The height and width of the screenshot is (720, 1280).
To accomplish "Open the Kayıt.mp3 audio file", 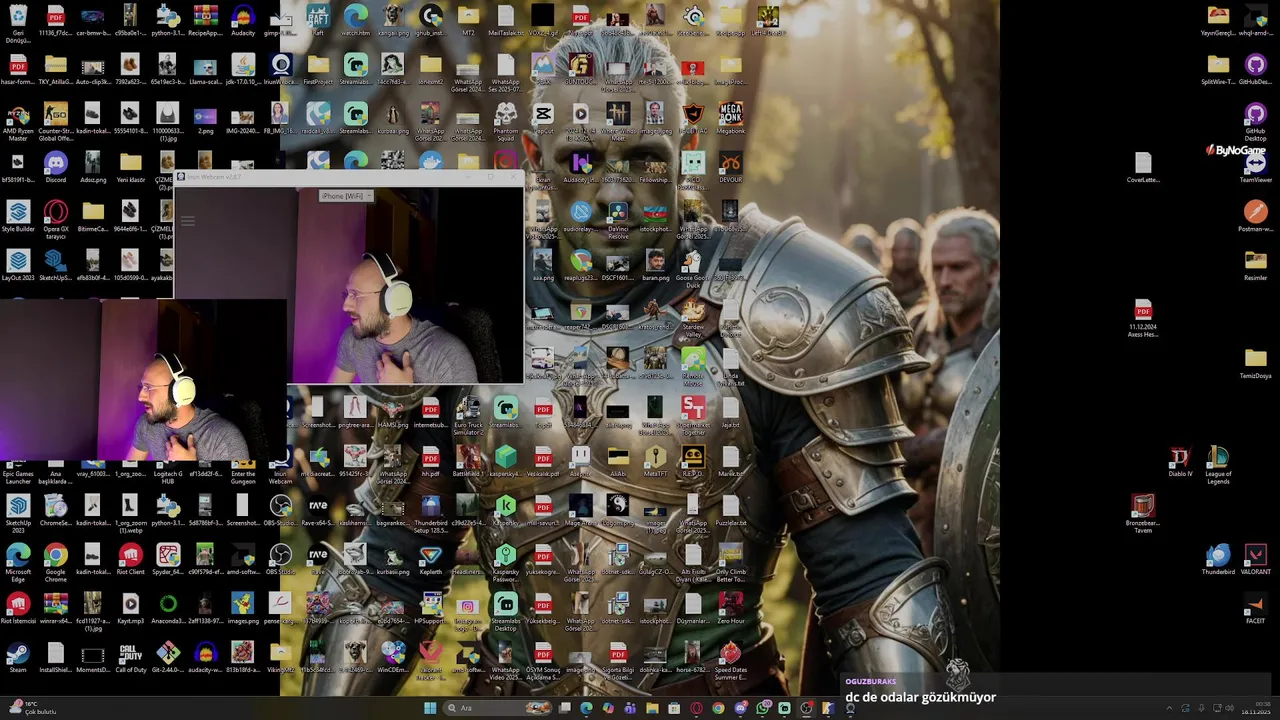I will (131, 608).
